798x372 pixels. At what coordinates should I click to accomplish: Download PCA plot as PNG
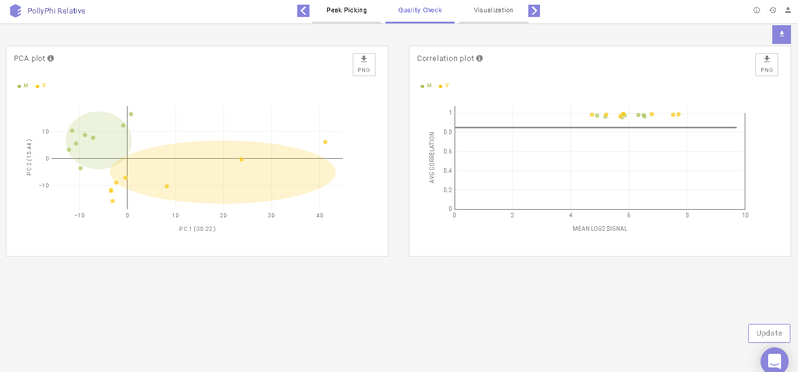(364, 65)
